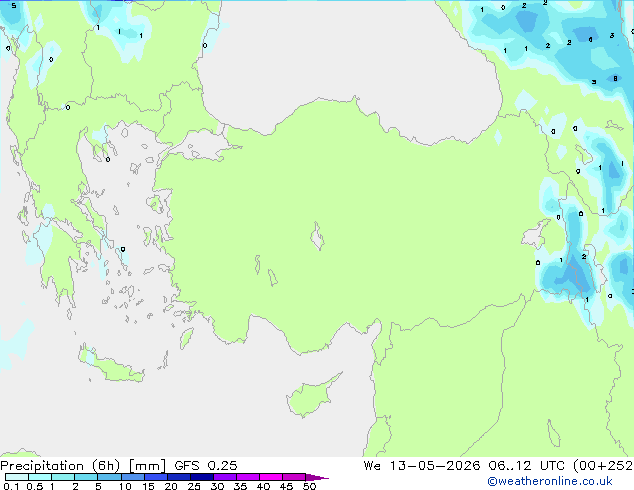The height and width of the screenshot is (490, 634).
Task: Click the '0.1' legend scale value
Action: click(x=11, y=486)
